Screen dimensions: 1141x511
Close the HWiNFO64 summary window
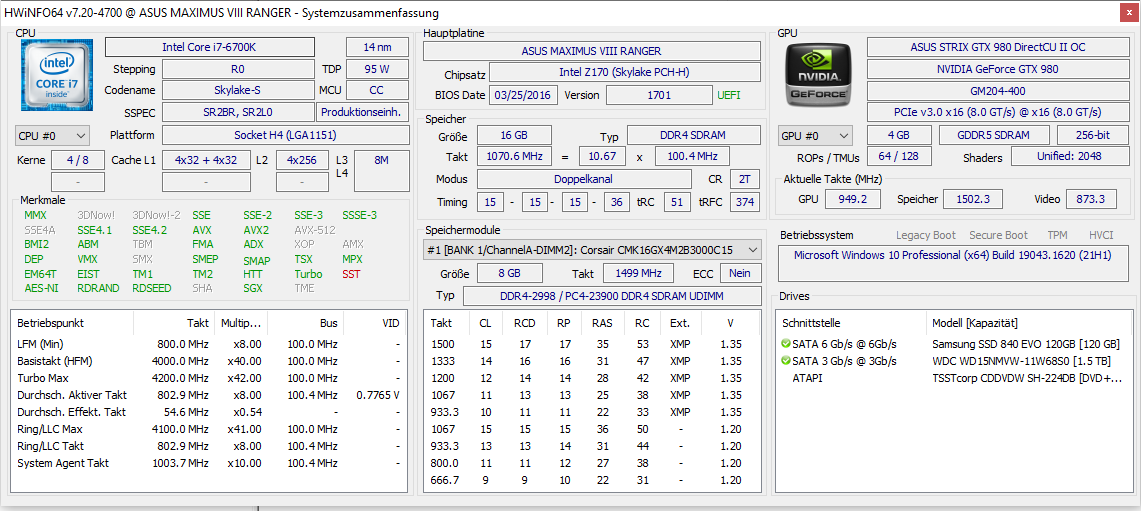tap(1124, 12)
